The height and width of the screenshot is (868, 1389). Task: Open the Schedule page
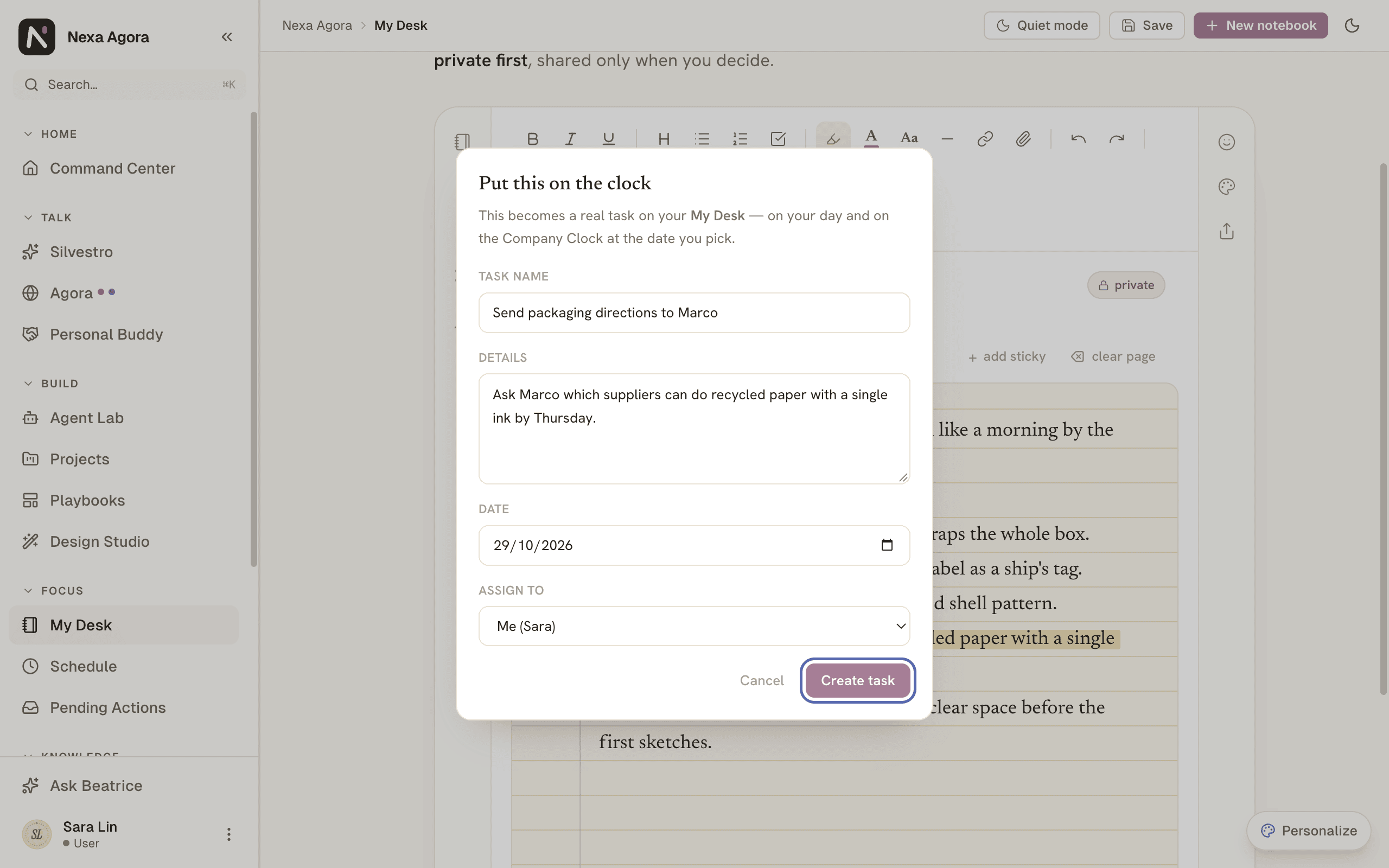point(123,667)
